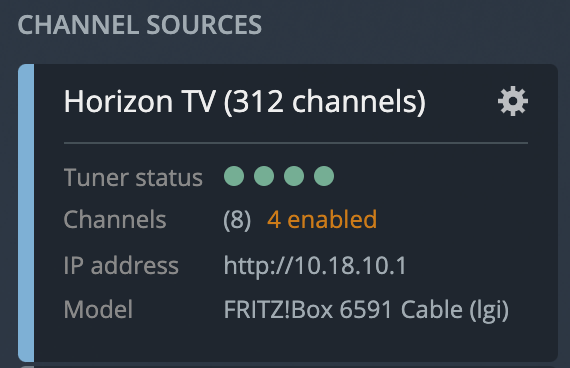
Task: Click the FRITZ!Box 6591 Cable (lgi) model text
Action: pos(366,311)
